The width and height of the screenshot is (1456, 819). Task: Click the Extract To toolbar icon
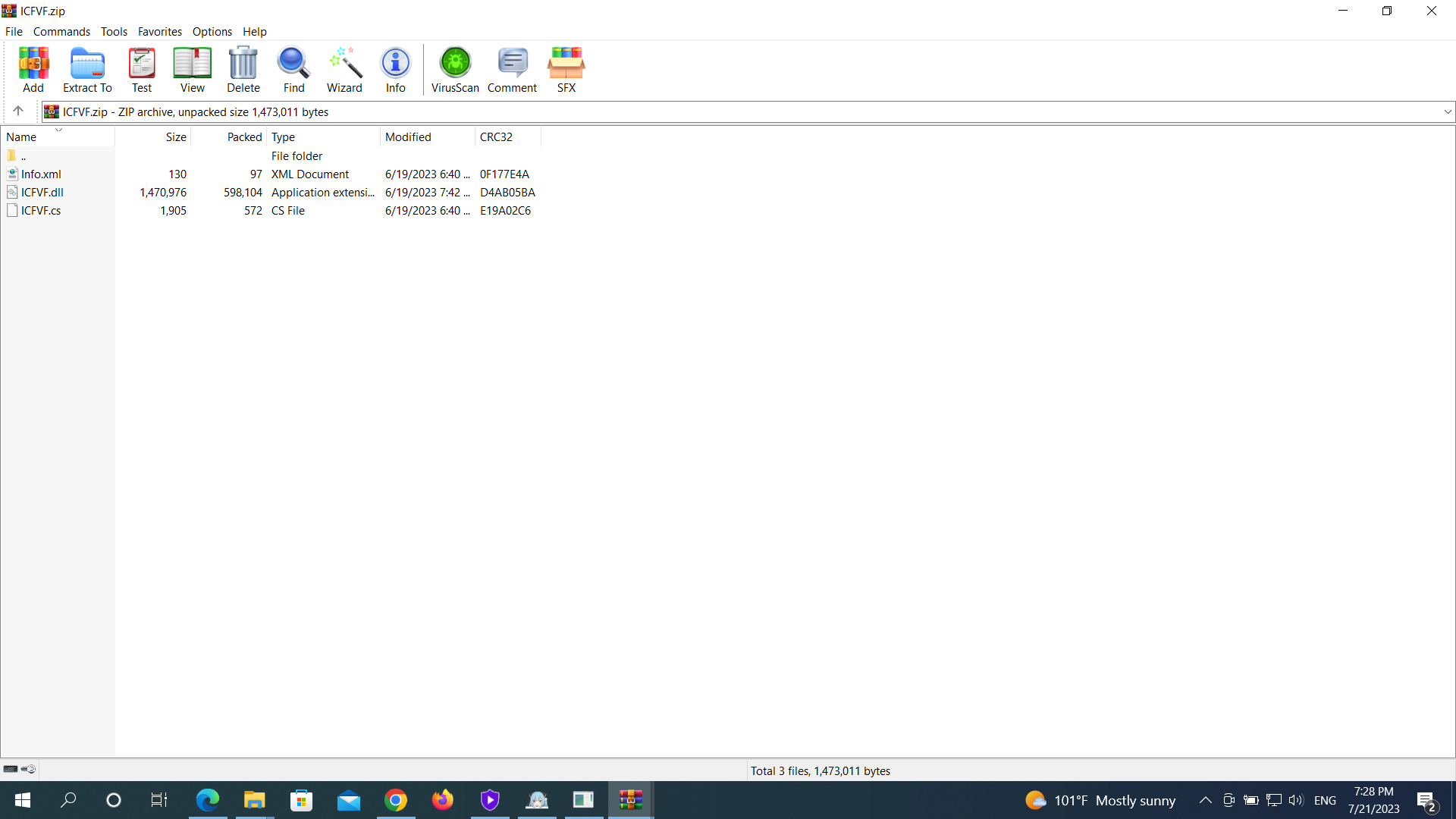coord(87,69)
